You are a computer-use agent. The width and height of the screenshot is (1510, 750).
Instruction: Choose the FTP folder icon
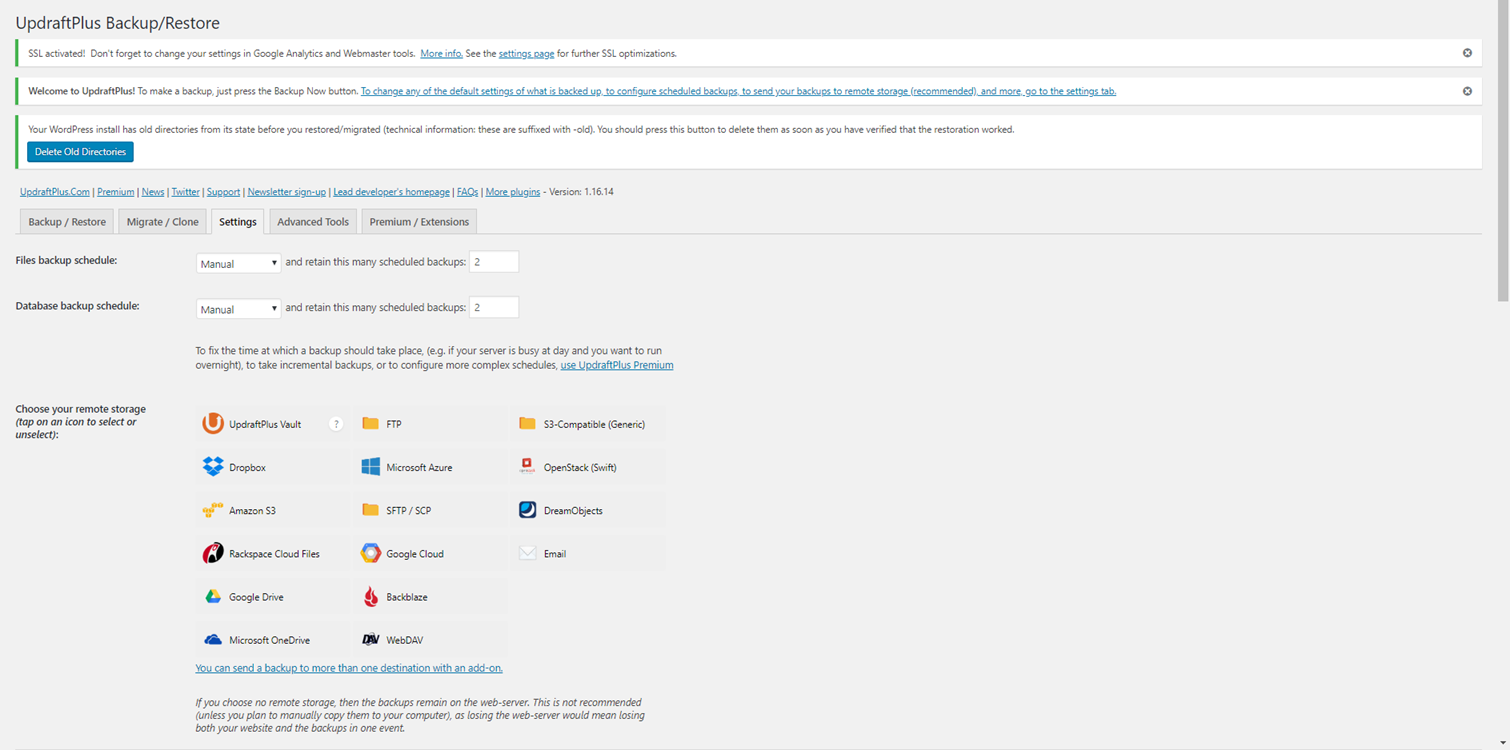point(370,424)
